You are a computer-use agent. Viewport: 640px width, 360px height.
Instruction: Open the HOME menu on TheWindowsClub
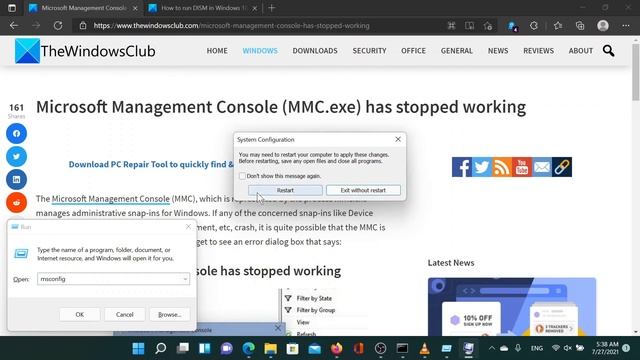(x=217, y=51)
